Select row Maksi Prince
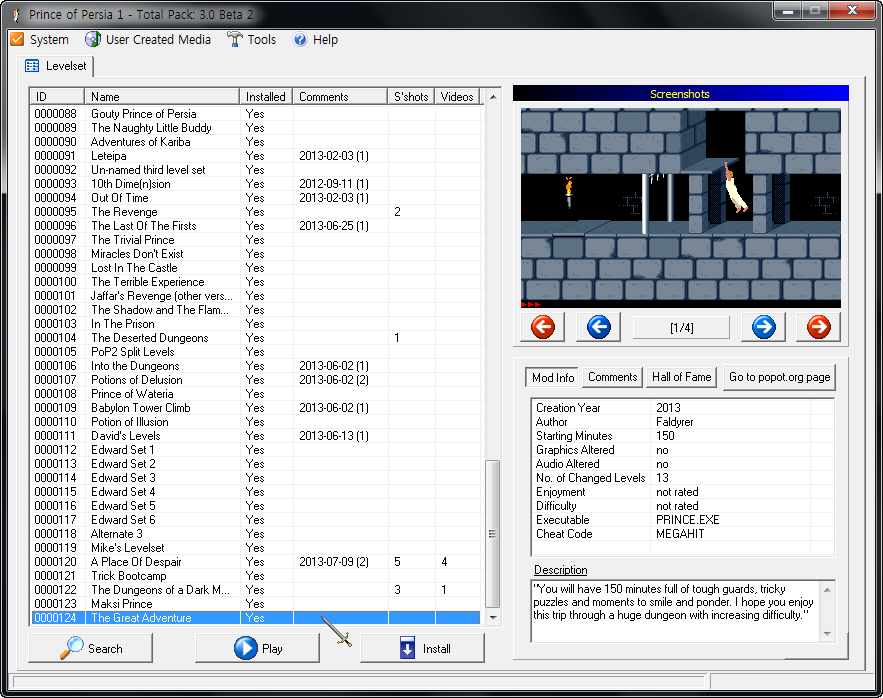 [x=255, y=604]
